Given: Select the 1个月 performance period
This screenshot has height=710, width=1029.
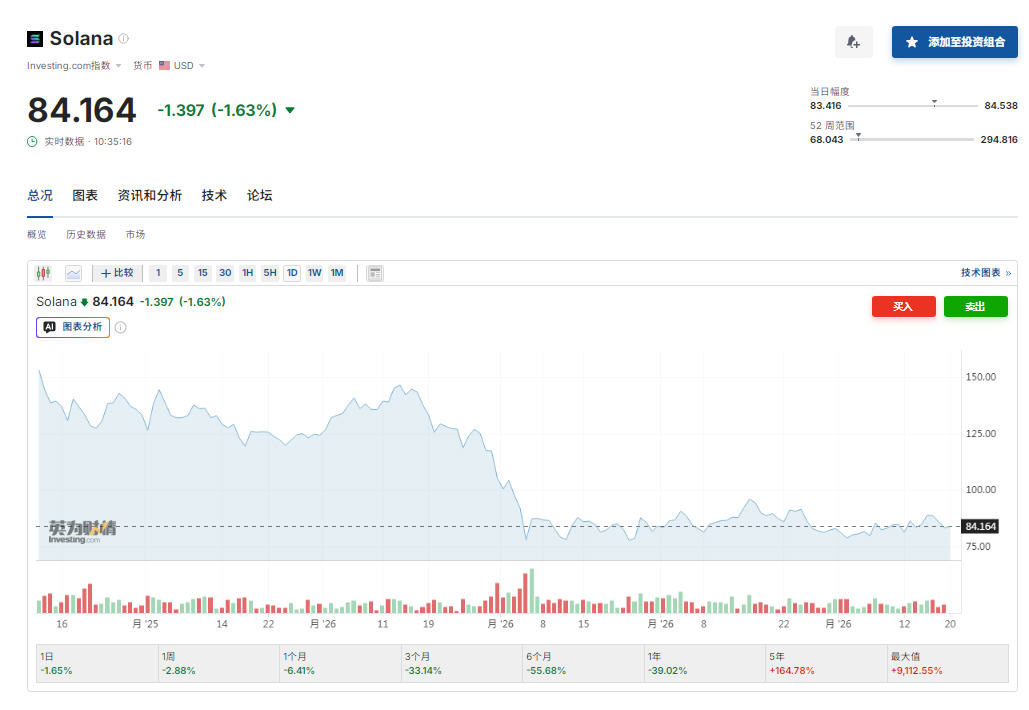Looking at the screenshot, I should [340, 663].
